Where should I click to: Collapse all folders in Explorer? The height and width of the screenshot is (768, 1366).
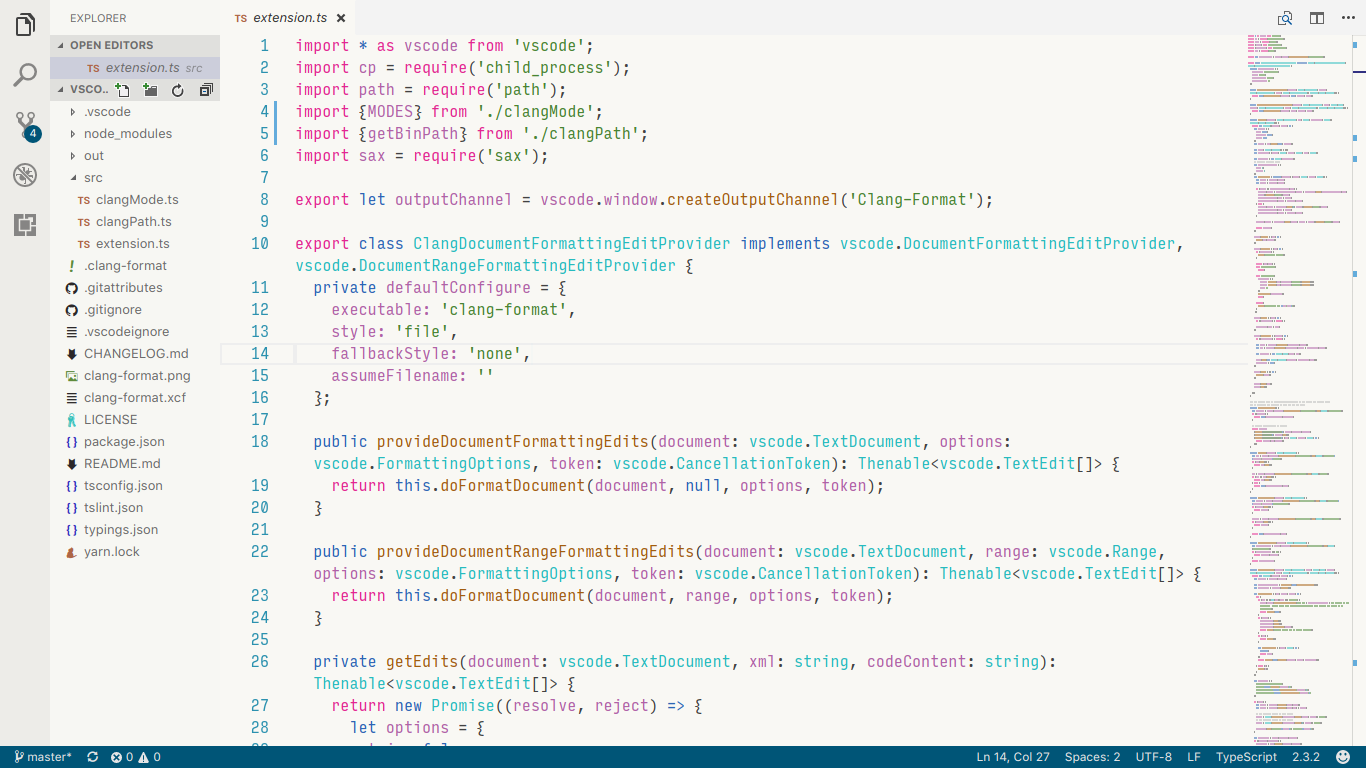click(x=206, y=89)
